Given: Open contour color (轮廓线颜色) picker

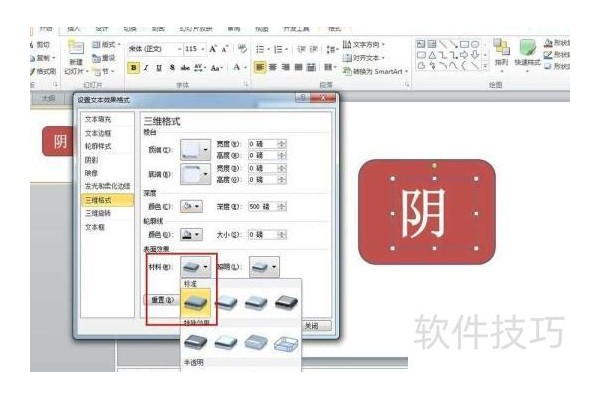Looking at the screenshot, I should pos(191,235).
